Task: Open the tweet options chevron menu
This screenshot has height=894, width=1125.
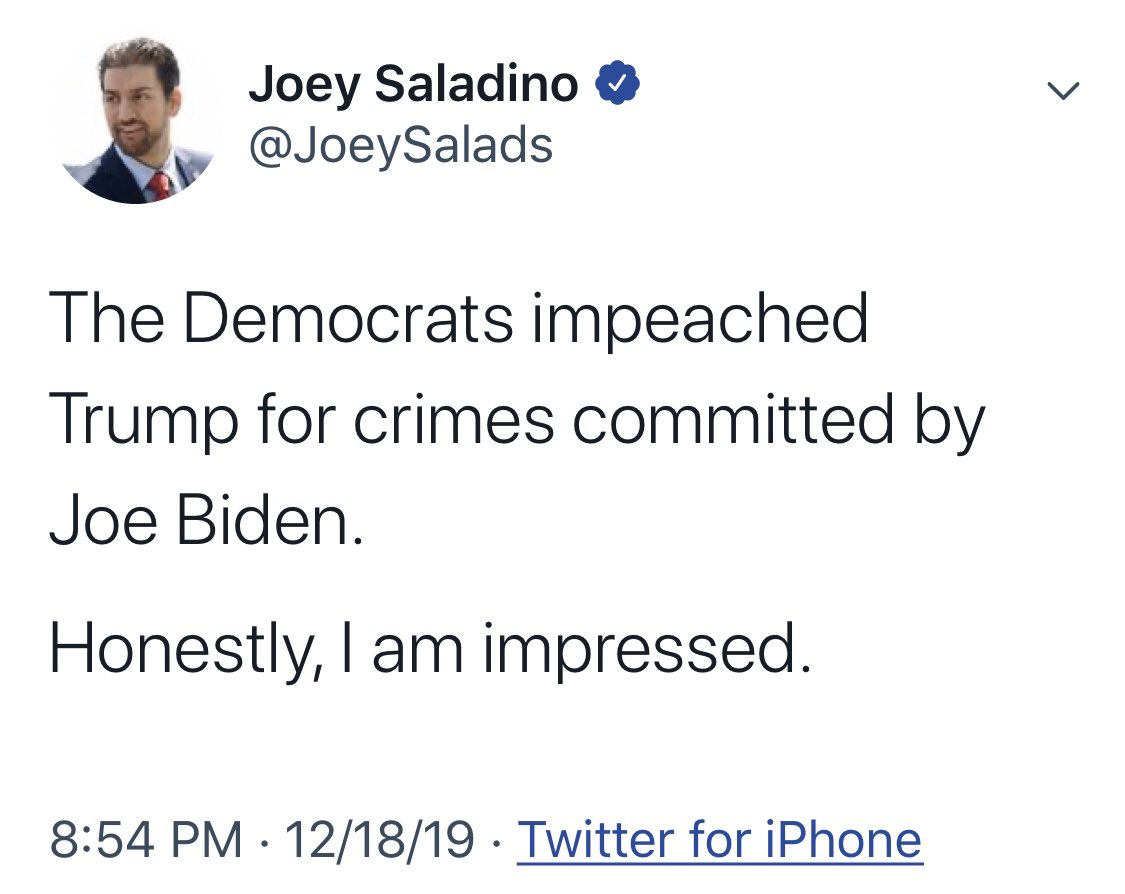Action: [x=1063, y=90]
